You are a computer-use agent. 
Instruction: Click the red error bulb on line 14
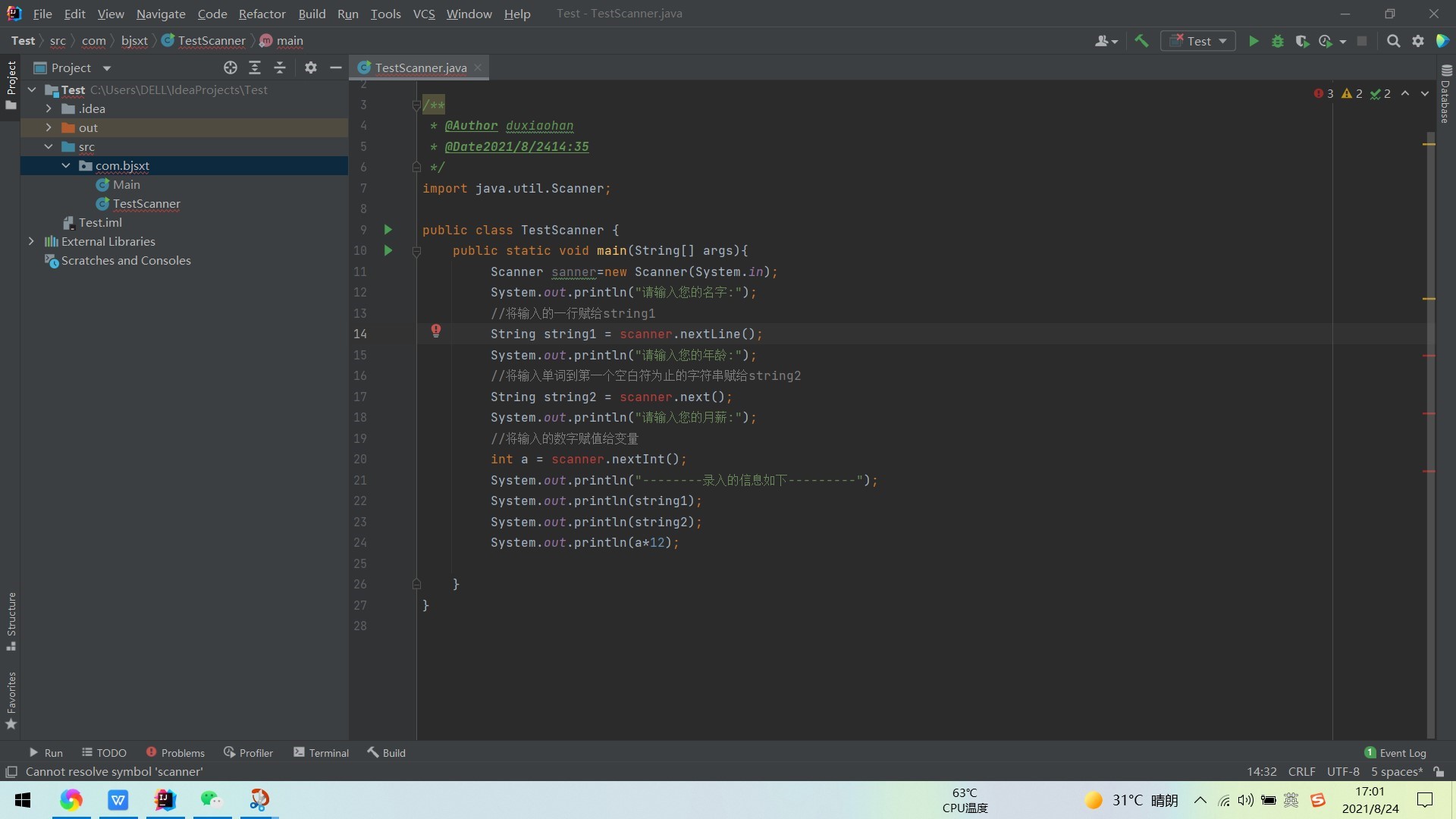436,330
